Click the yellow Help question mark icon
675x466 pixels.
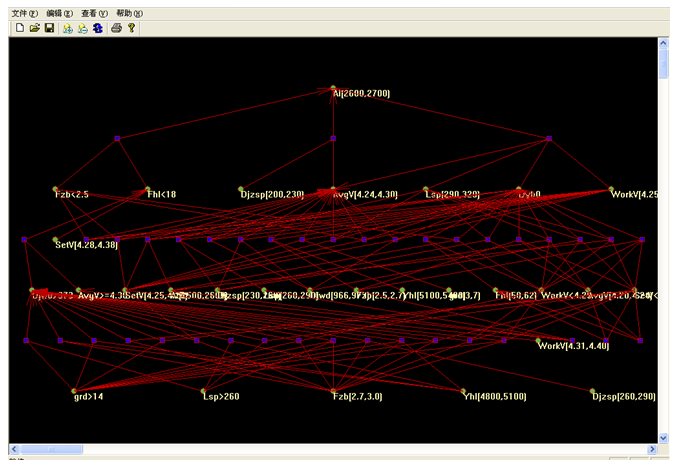pos(131,29)
